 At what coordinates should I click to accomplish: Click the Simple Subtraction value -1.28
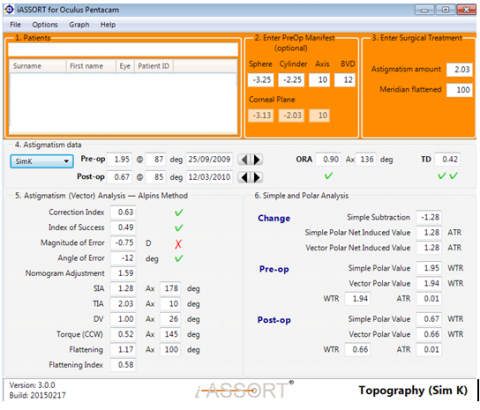[x=429, y=217]
